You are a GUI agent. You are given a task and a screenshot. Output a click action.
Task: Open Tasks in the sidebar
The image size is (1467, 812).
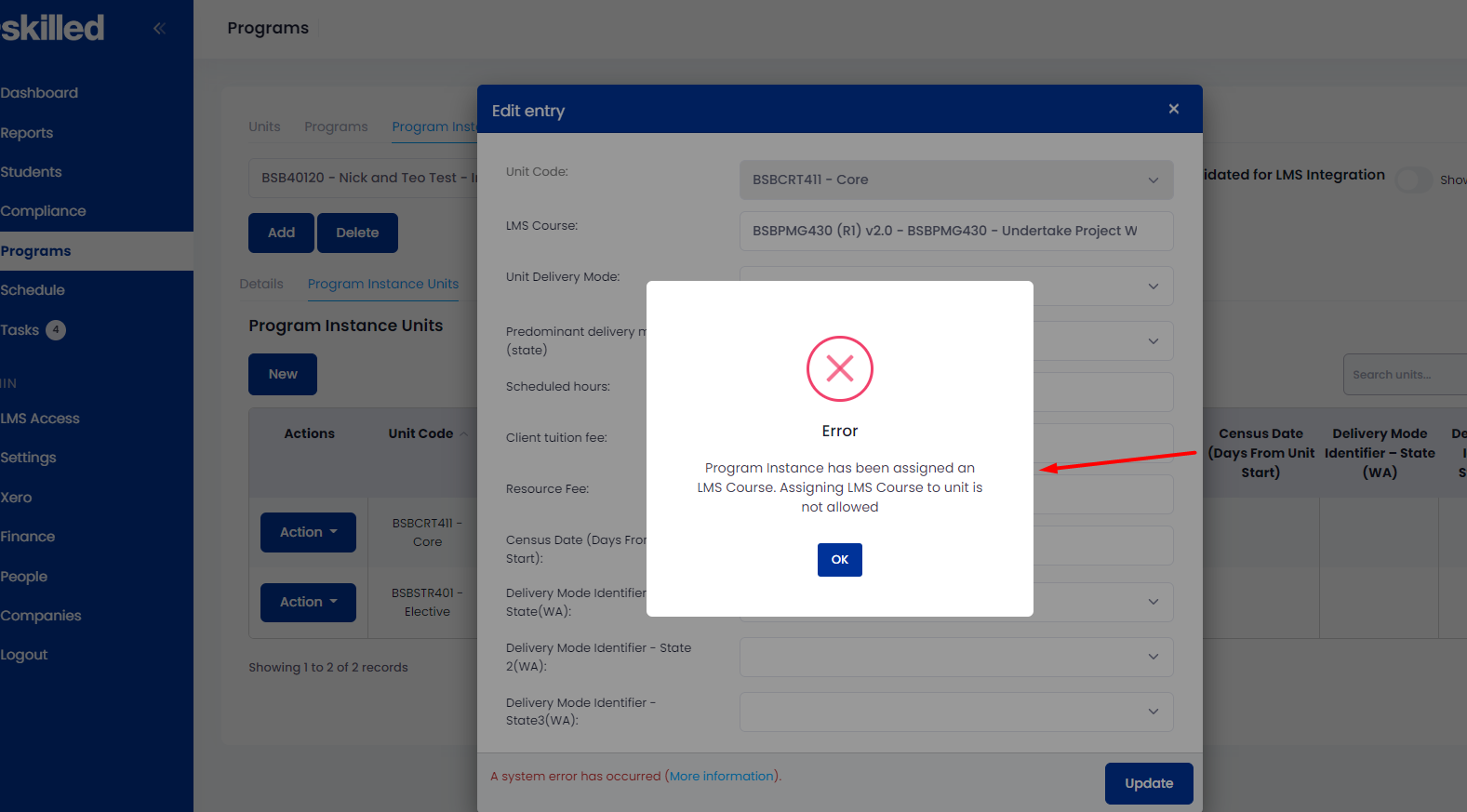pyautogui.click(x=20, y=330)
